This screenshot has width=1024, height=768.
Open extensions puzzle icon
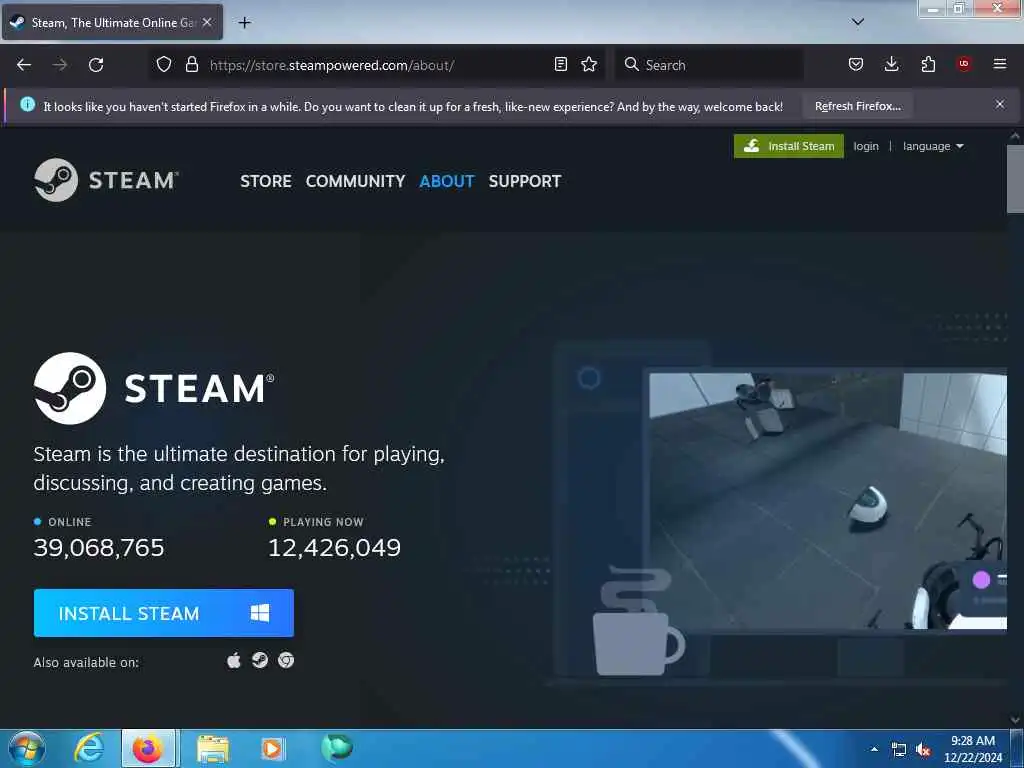(x=928, y=64)
